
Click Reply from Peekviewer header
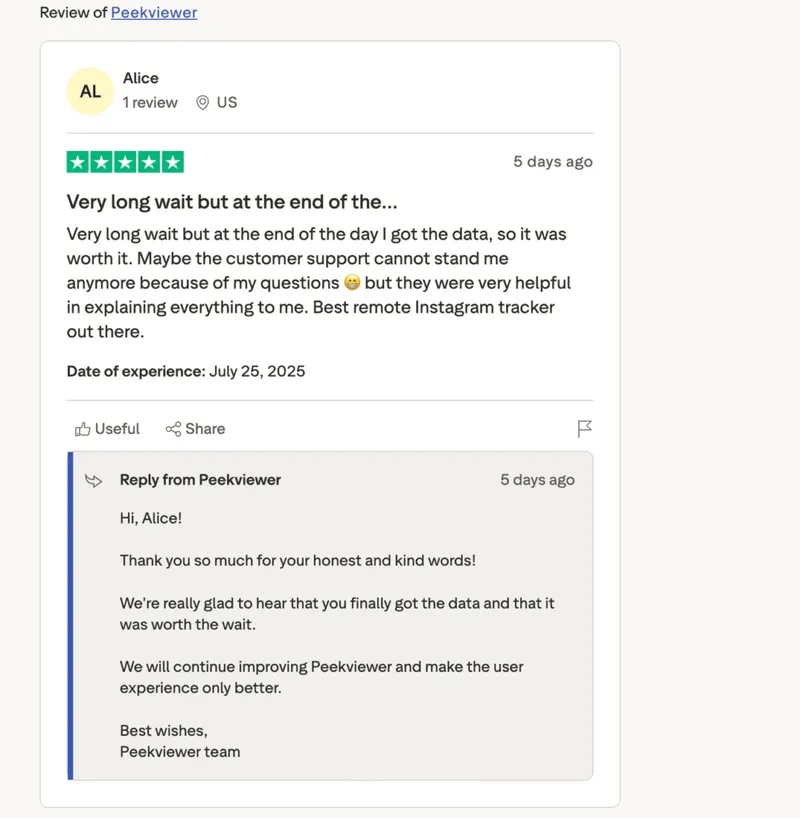(200, 480)
